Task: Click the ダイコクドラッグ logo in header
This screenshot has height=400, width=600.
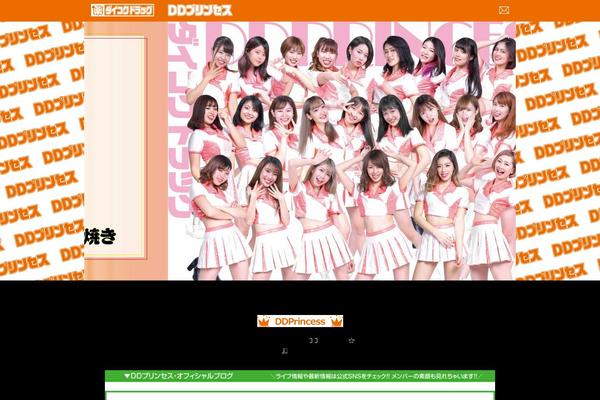Action: [122, 10]
